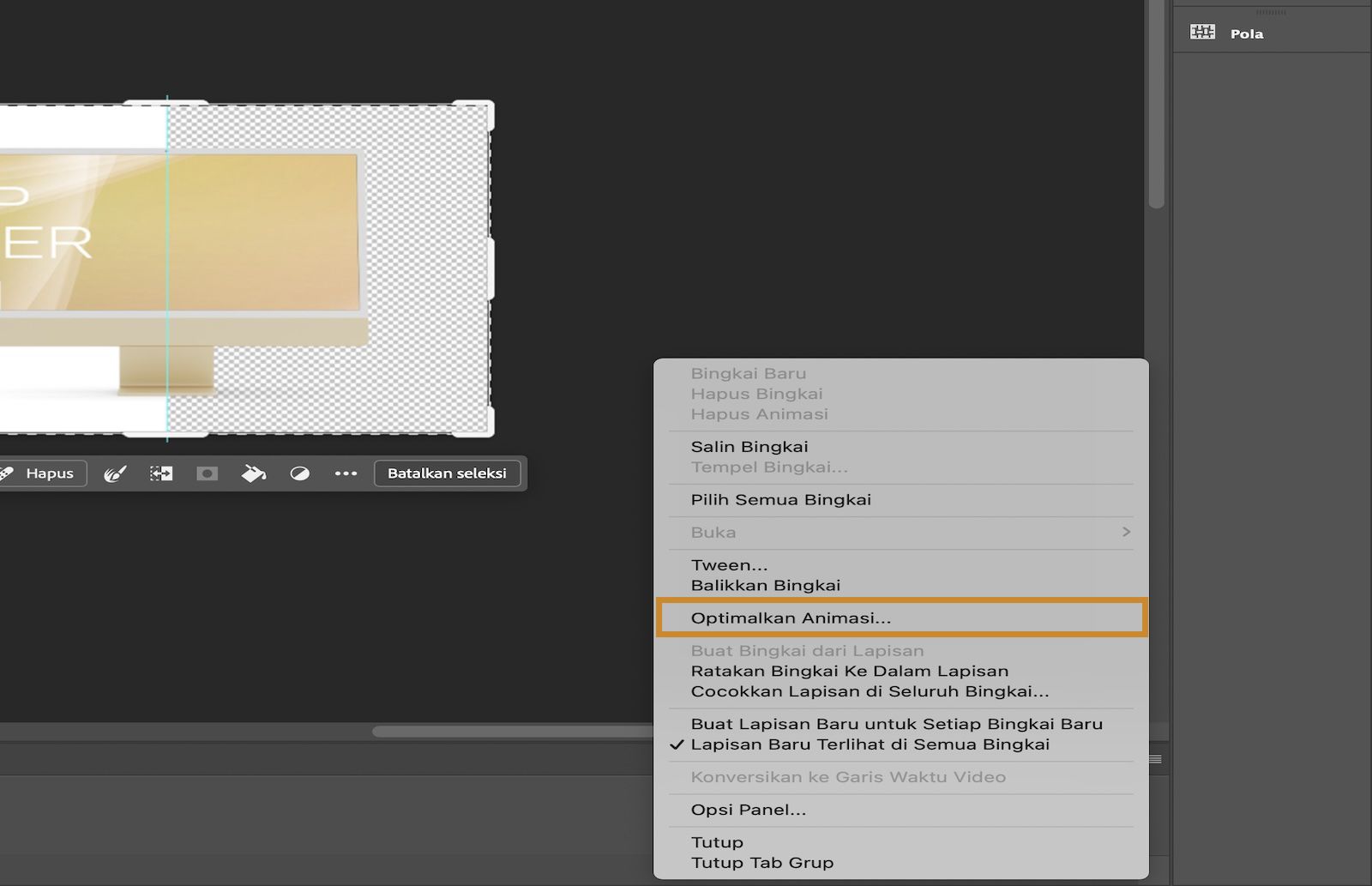Expand the Buka submenu arrow
Image resolution: width=1372 pixels, height=886 pixels.
click(x=1126, y=532)
